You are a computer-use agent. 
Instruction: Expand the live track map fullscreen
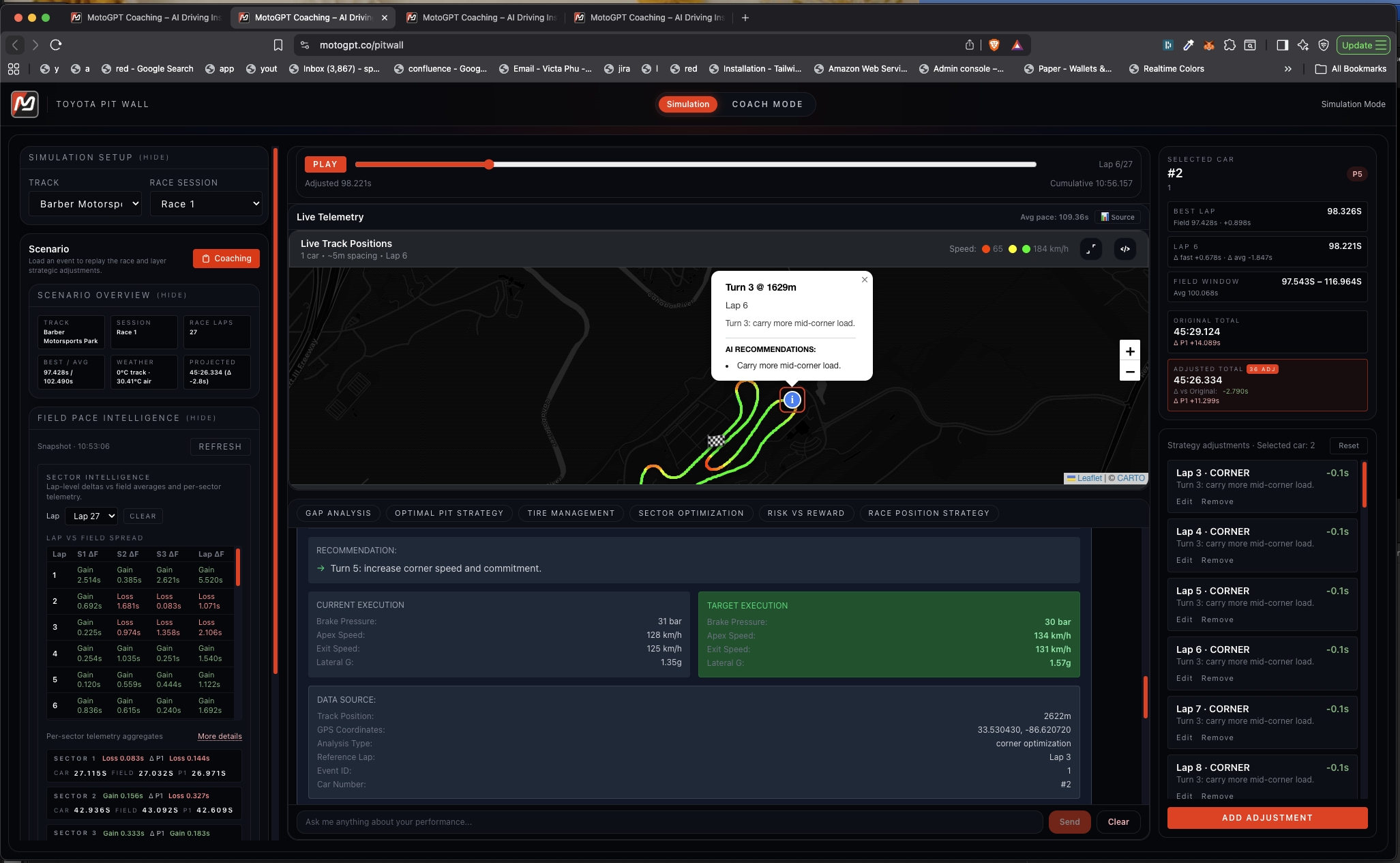(x=1091, y=249)
